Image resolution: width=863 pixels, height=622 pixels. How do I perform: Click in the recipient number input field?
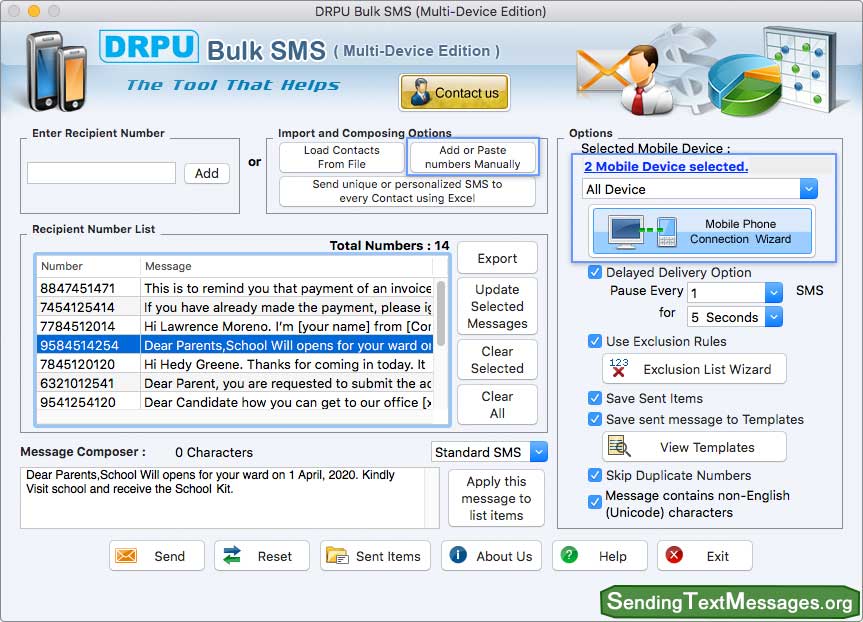[x=101, y=173]
